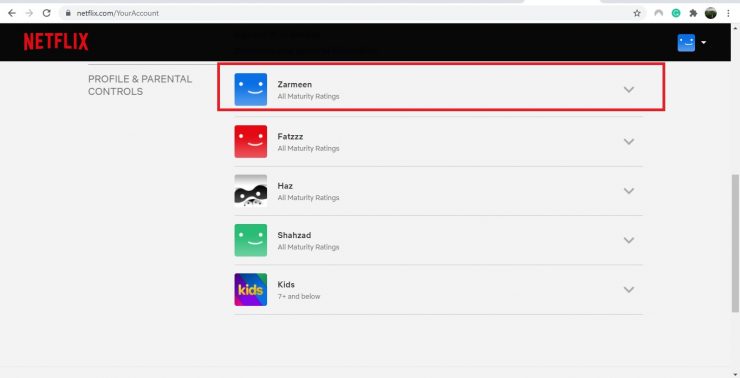Click the page vertical scrollbar thumb
Screen dimensions: 740x378
point(735,243)
